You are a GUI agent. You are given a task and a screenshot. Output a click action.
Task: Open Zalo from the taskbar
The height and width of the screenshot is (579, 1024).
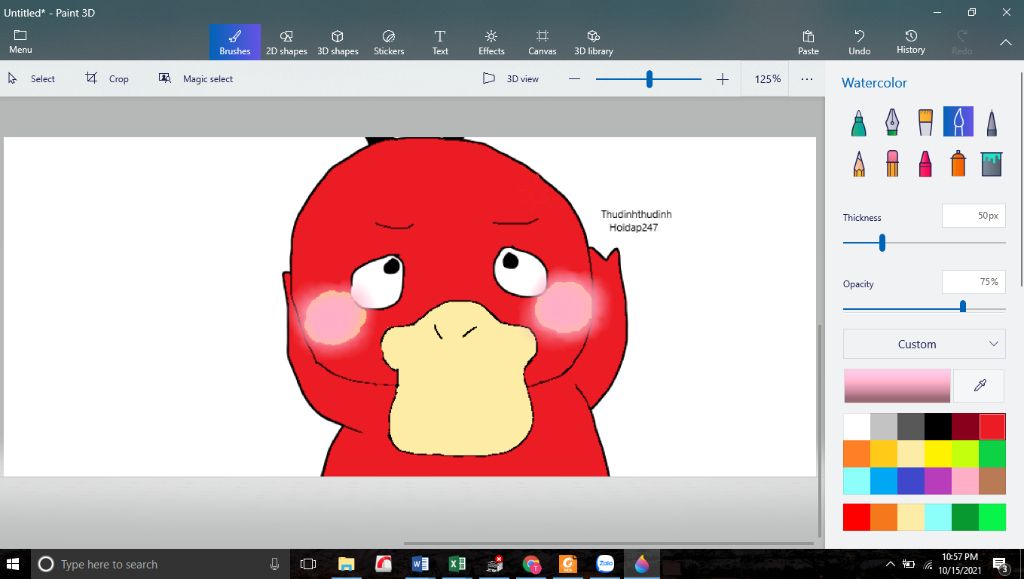pos(605,564)
